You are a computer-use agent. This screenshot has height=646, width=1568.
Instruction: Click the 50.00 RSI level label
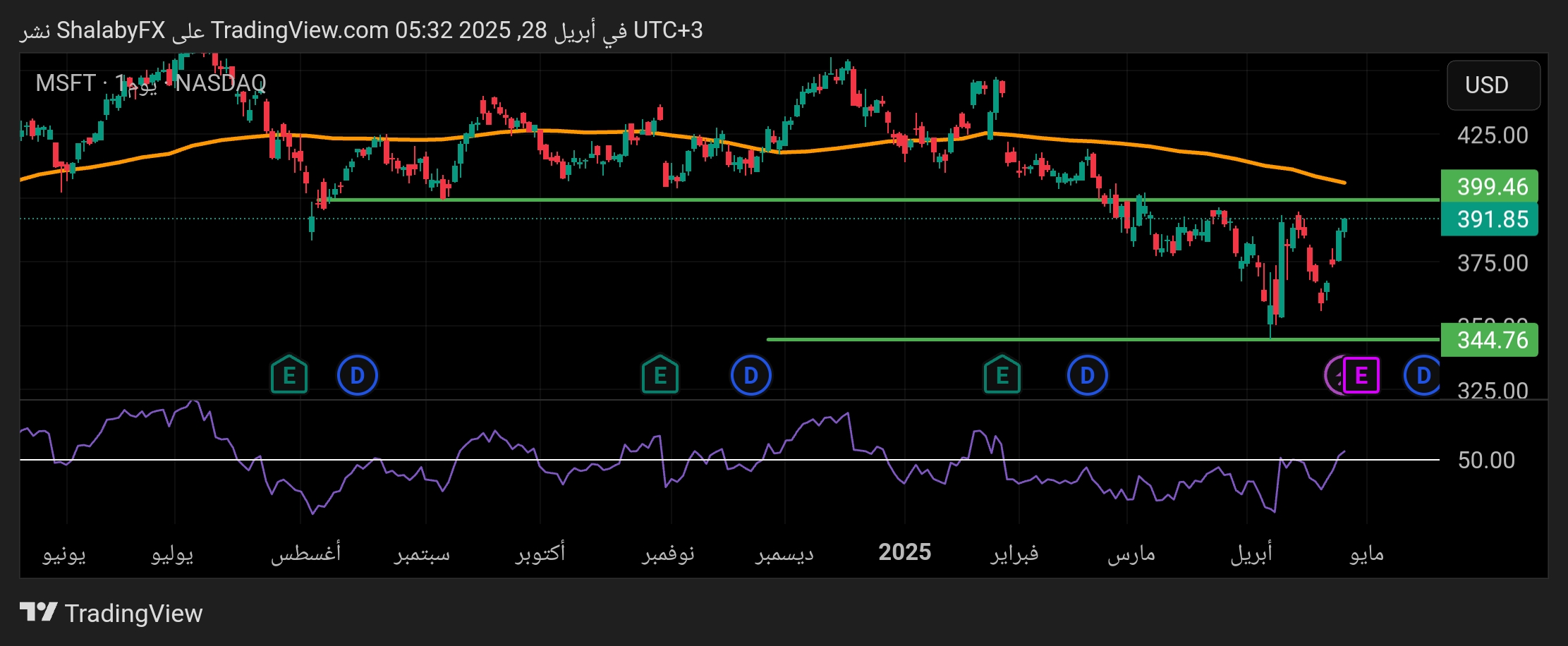pos(1486,460)
